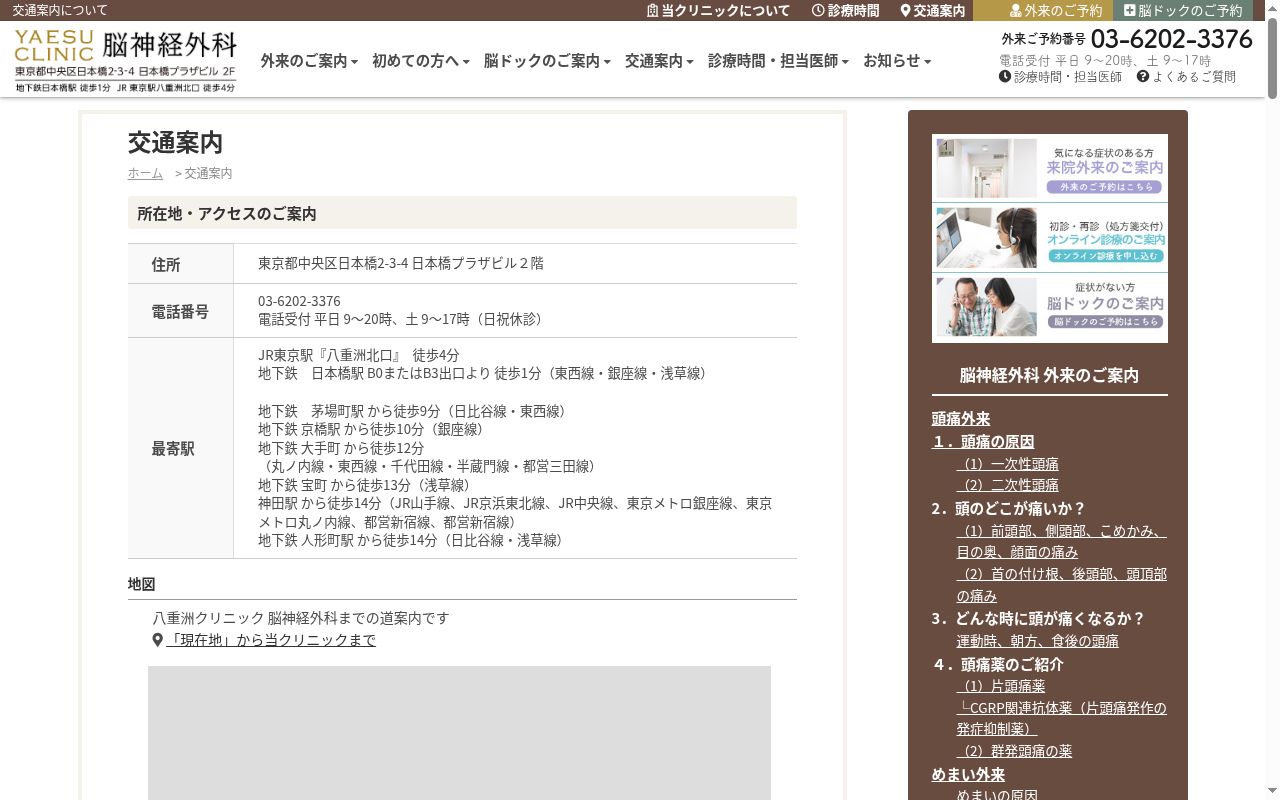Open the 来院外来のご案内 banner
The width and height of the screenshot is (1280, 800).
(1050, 169)
